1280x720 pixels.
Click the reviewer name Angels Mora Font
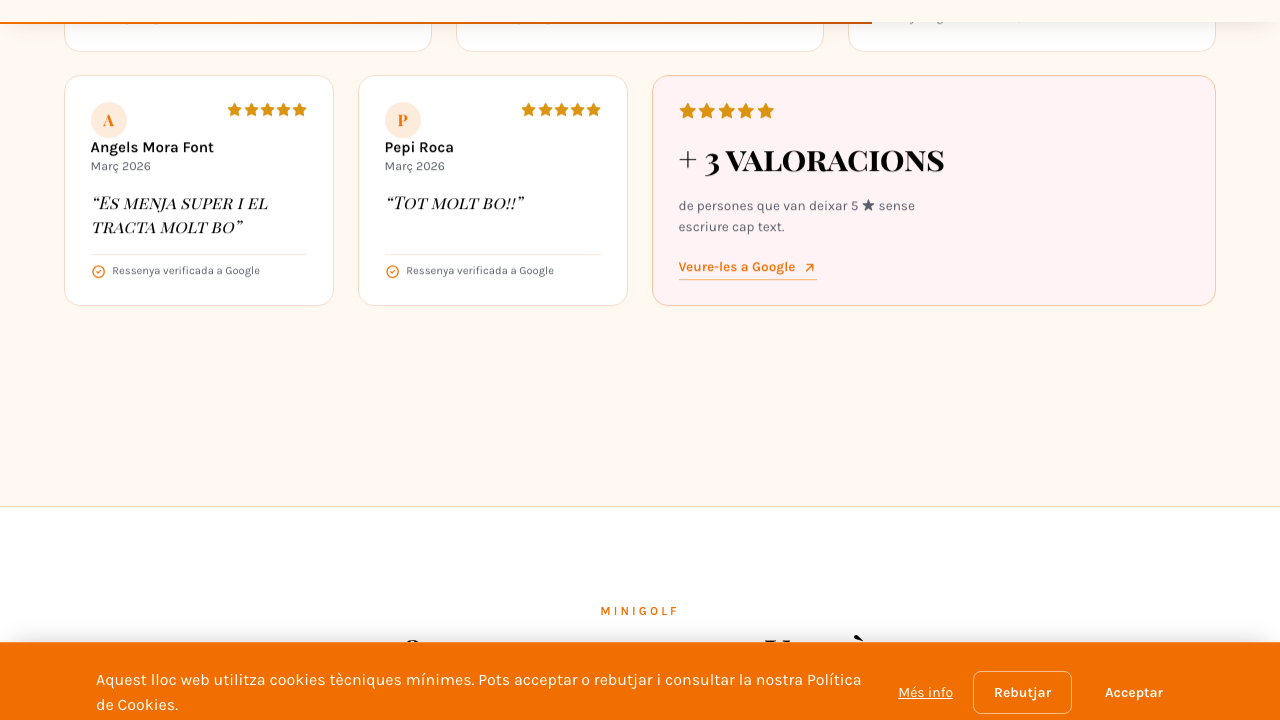152,147
